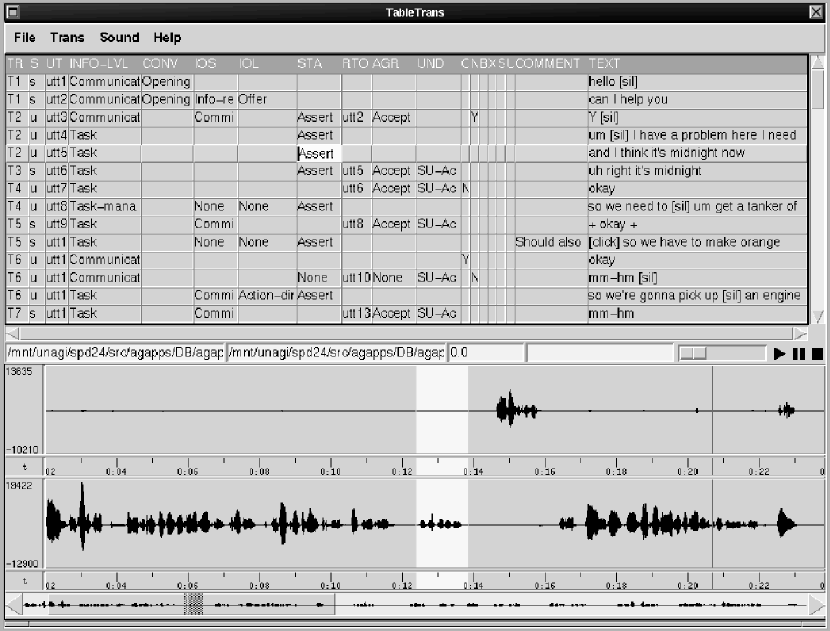Open the window menu icon in title bar
The width and height of the screenshot is (830, 631).
point(12,12)
